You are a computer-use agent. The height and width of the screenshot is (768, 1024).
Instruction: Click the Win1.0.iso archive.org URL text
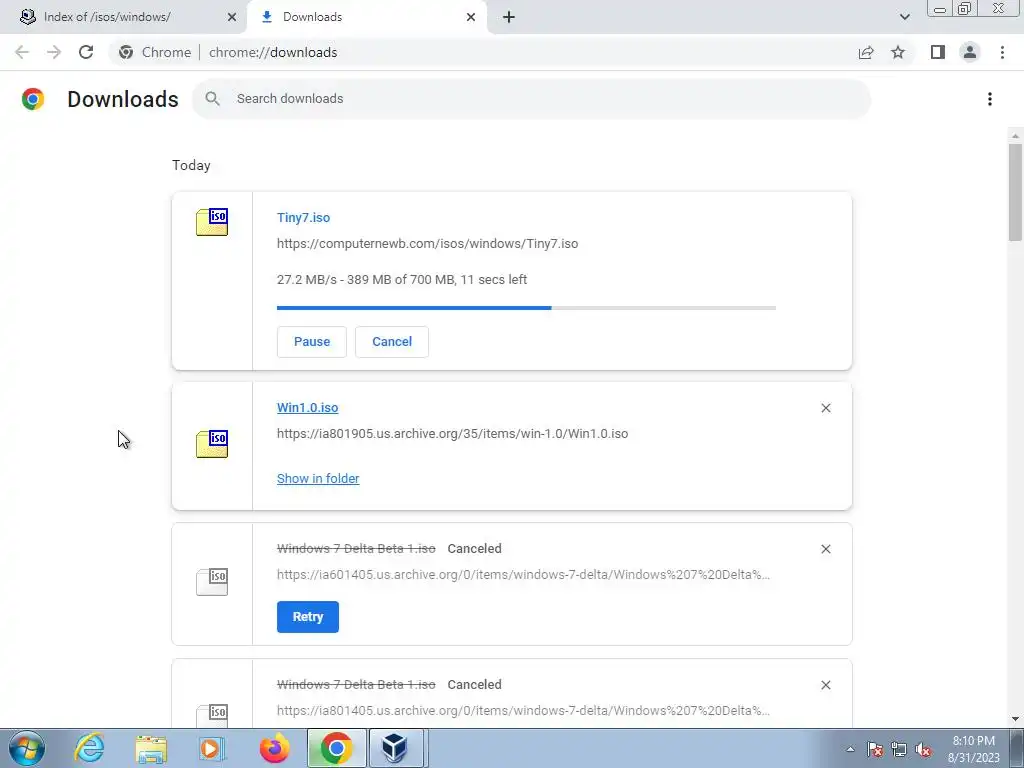point(453,434)
